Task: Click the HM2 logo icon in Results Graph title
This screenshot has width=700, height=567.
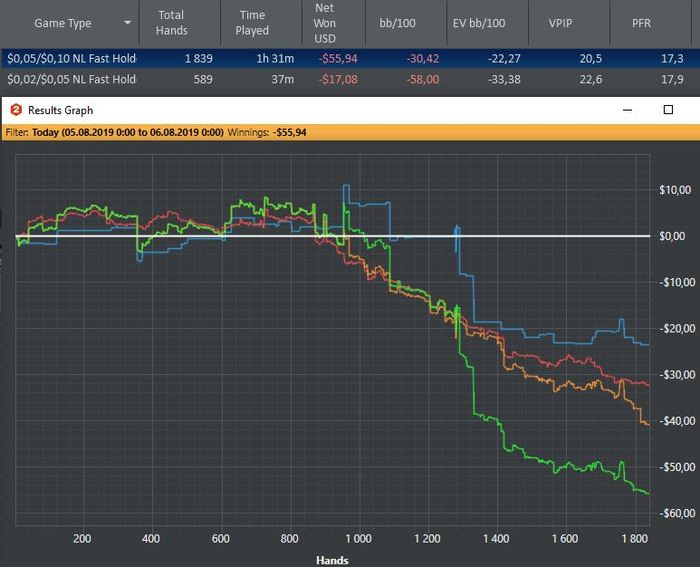Action: click(x=16, y=110)
